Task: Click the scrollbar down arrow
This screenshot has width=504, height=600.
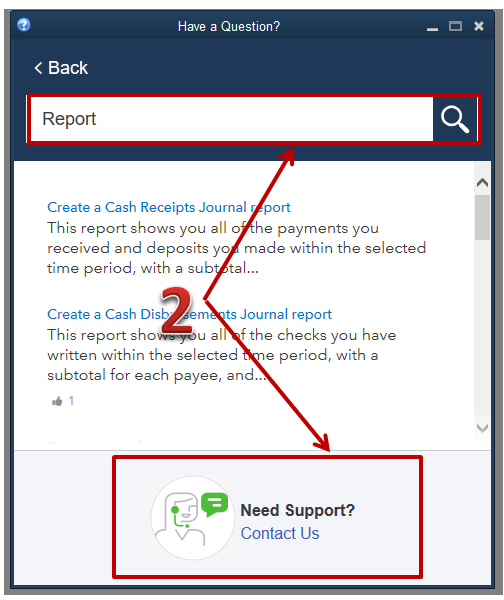Action: pos(482,428)
